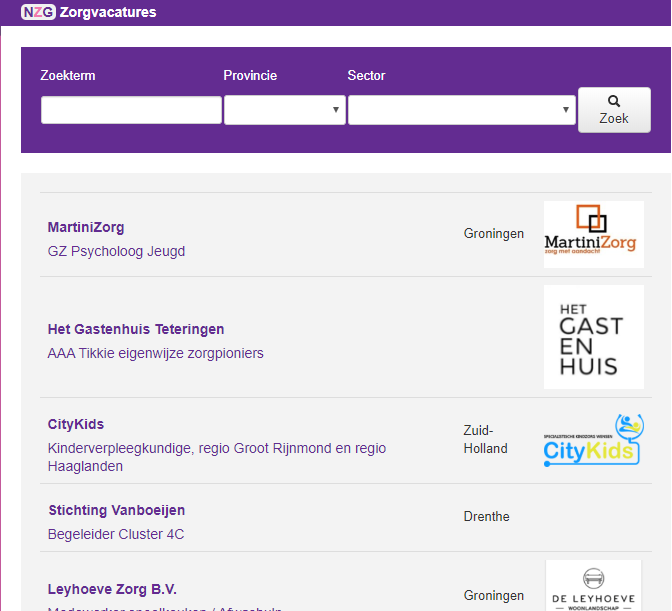Open Begeleider Cluster 4C vacancy
Viewport: 672px width, 611px height.
[116, 534]
